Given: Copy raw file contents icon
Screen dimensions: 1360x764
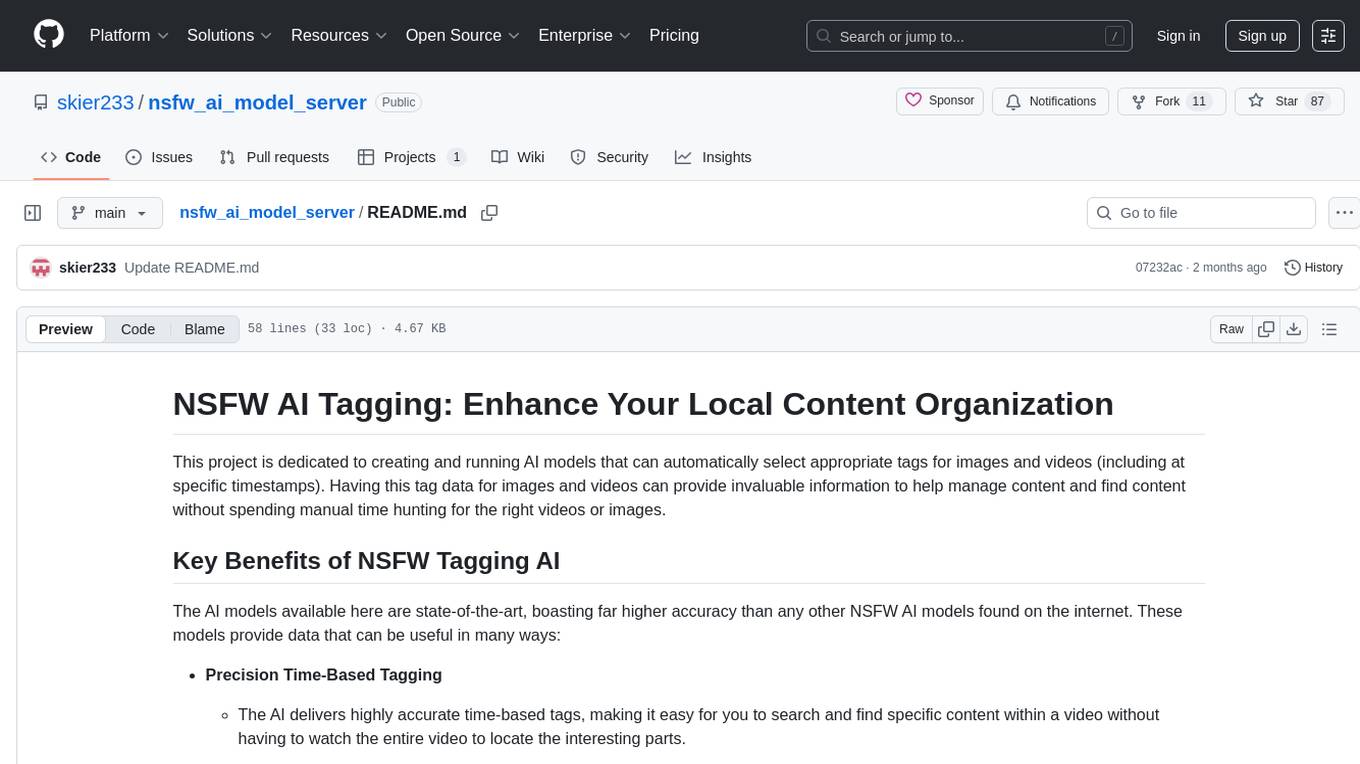Looking at the screenshot, I should 1266,329.
